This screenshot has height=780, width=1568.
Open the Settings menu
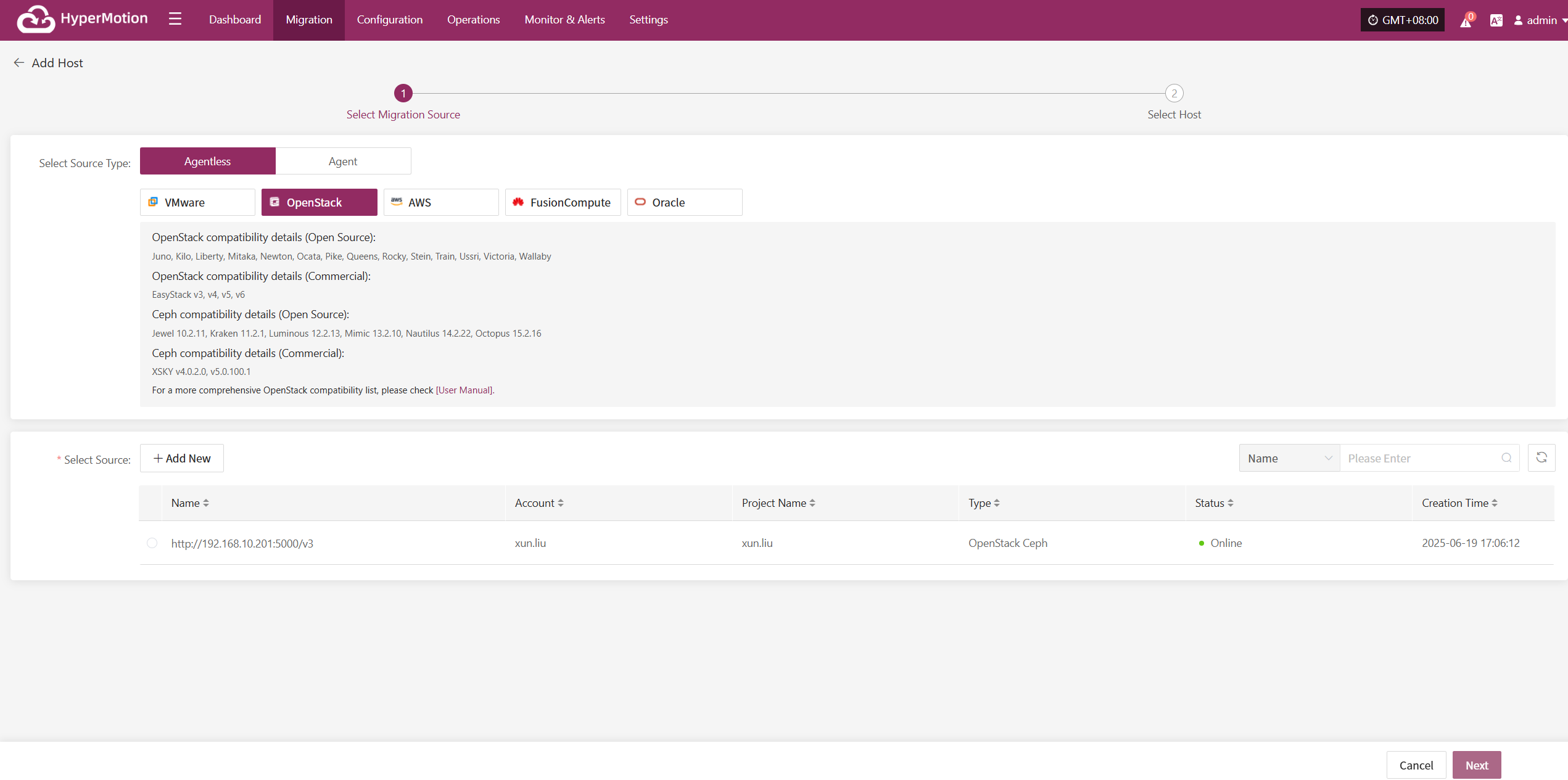(648, 20)
